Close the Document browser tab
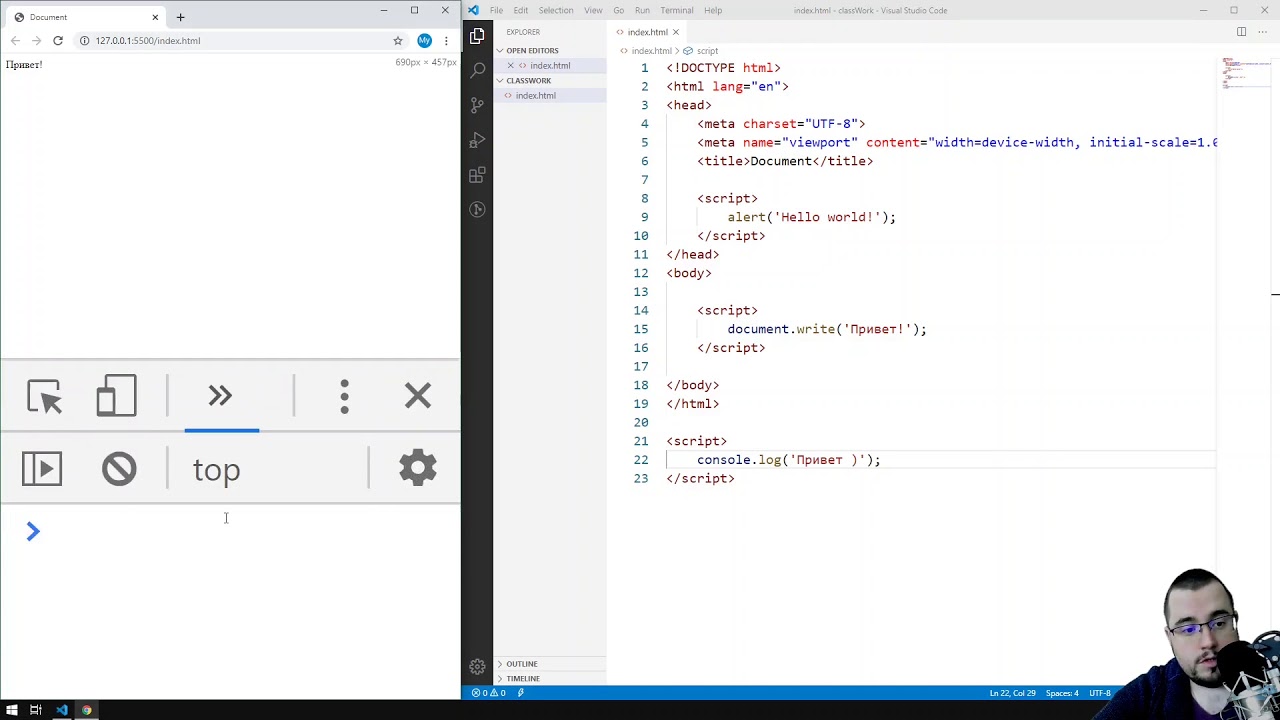 click(155, 17)
